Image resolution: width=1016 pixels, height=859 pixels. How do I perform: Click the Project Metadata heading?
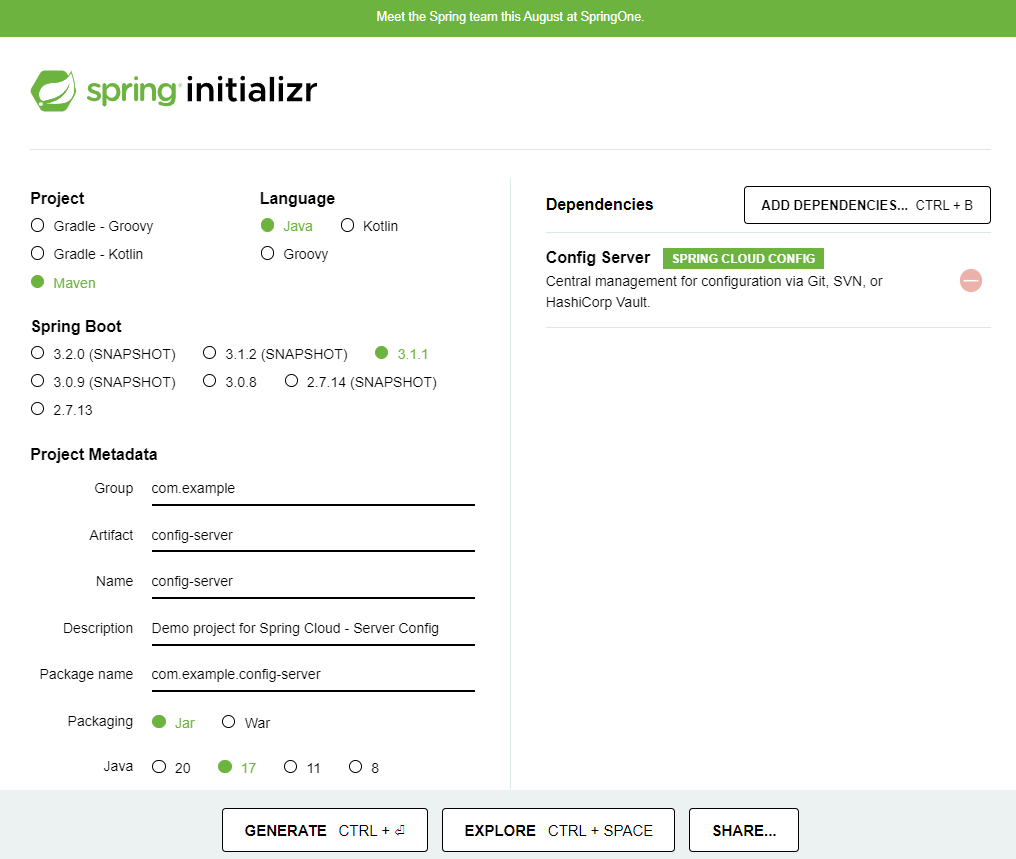click(94, 454)
